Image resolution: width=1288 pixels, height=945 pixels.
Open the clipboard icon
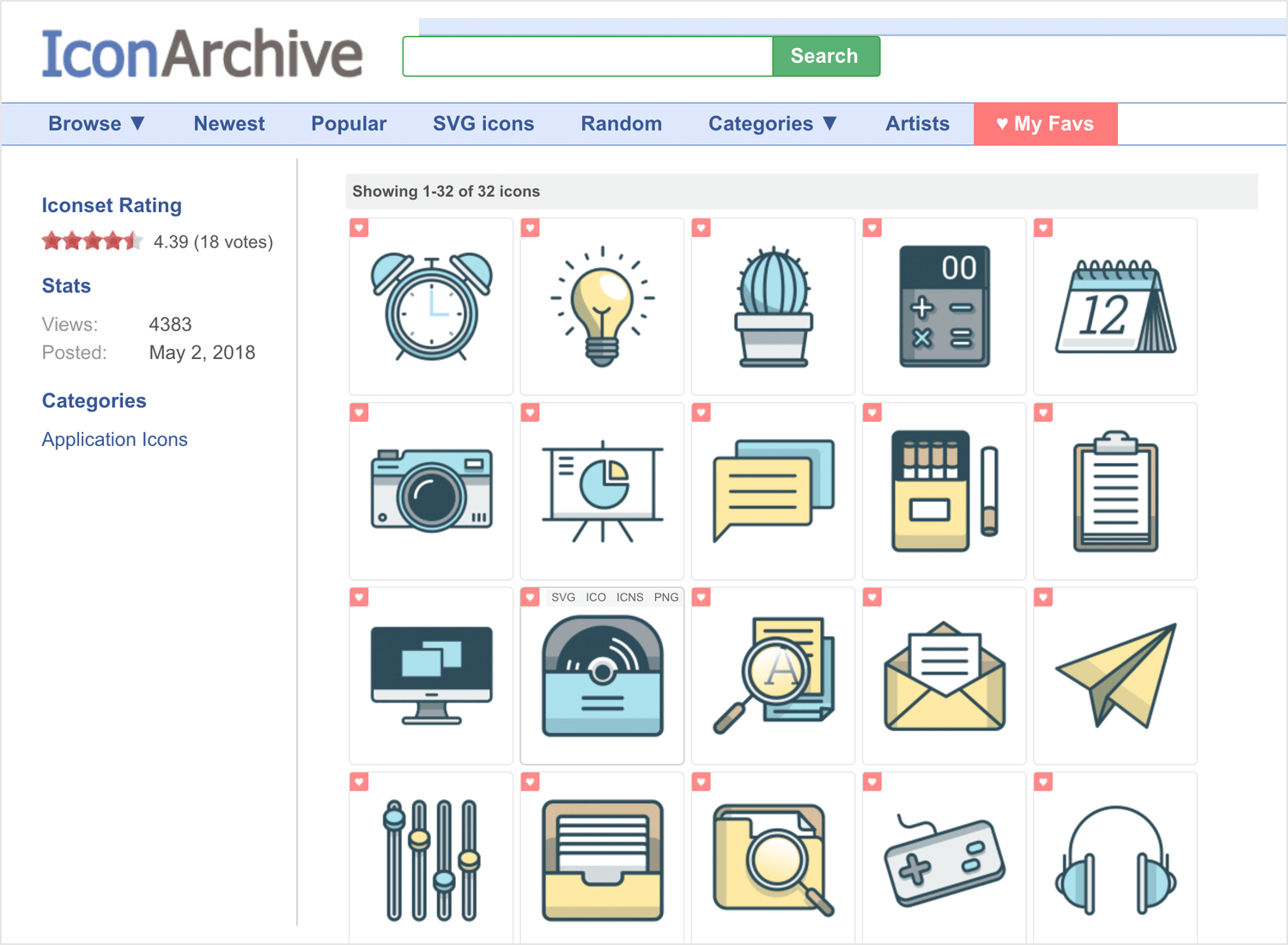pyautogui.click(x=1115, y=491)
